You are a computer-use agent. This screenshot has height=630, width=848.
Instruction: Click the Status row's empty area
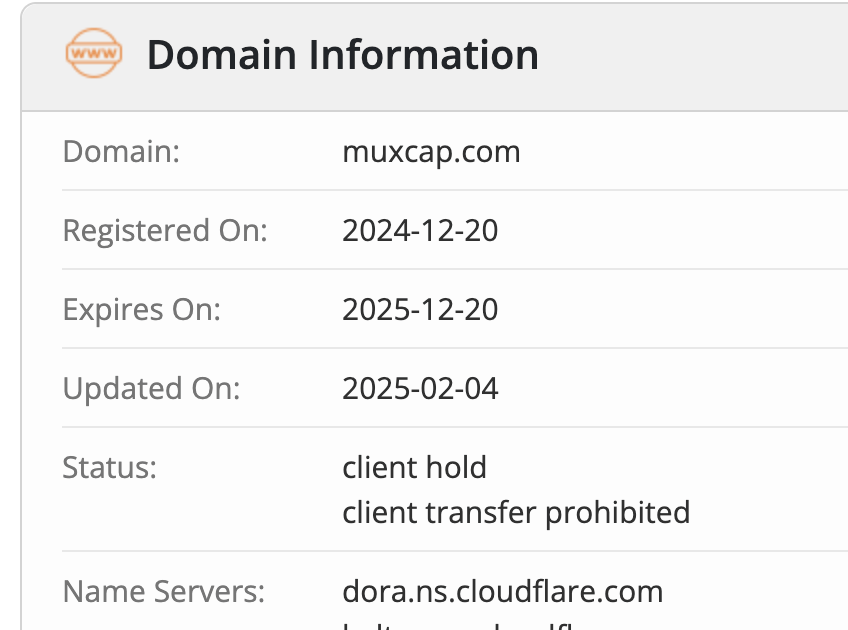tap(768, 489)
